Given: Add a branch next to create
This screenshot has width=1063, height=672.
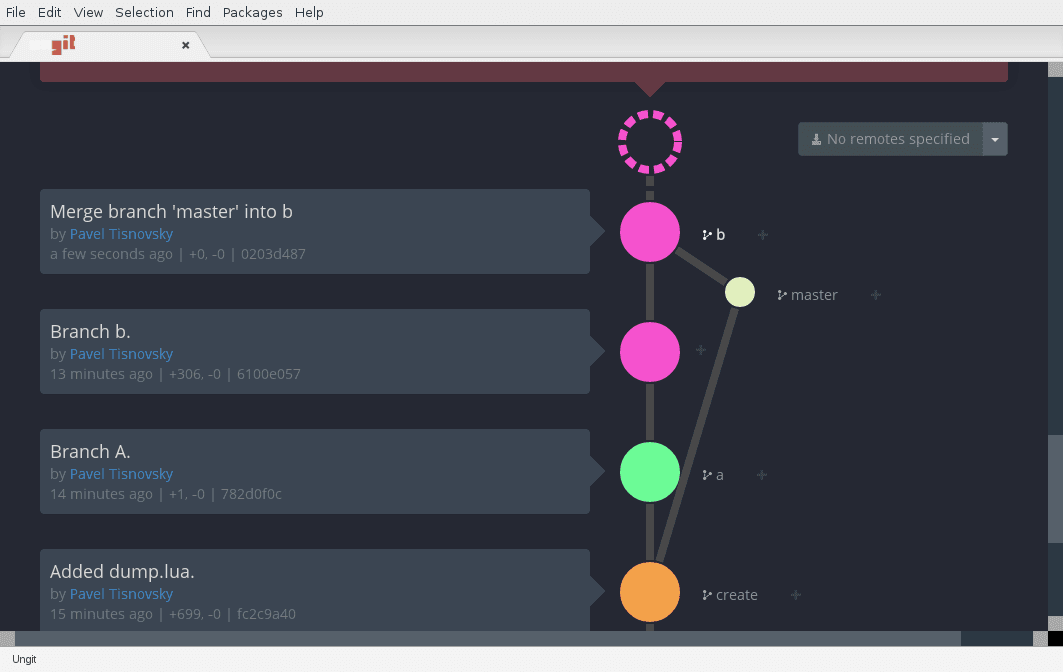Looking at the screenshot, I should click(x=796, y=595).
